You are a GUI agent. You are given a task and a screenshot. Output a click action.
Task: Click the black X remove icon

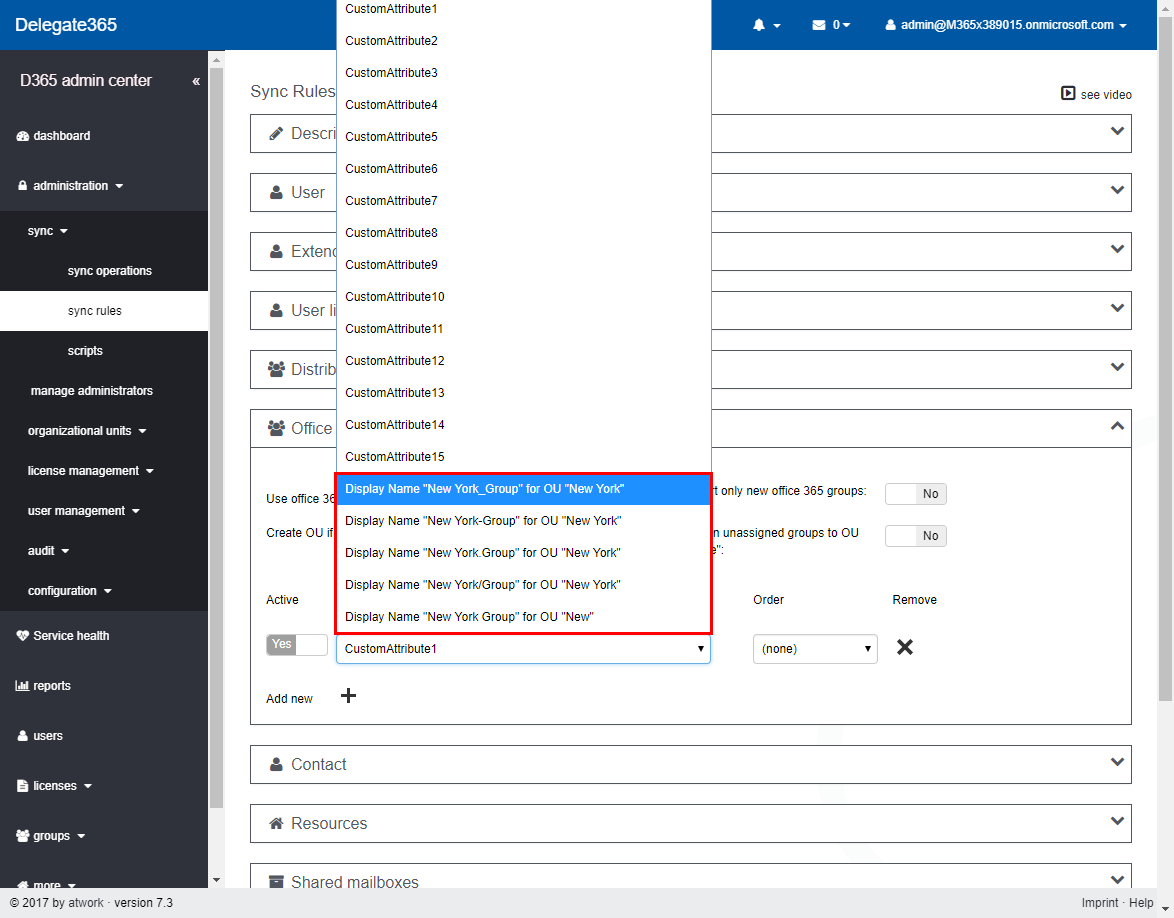(905, 647)
